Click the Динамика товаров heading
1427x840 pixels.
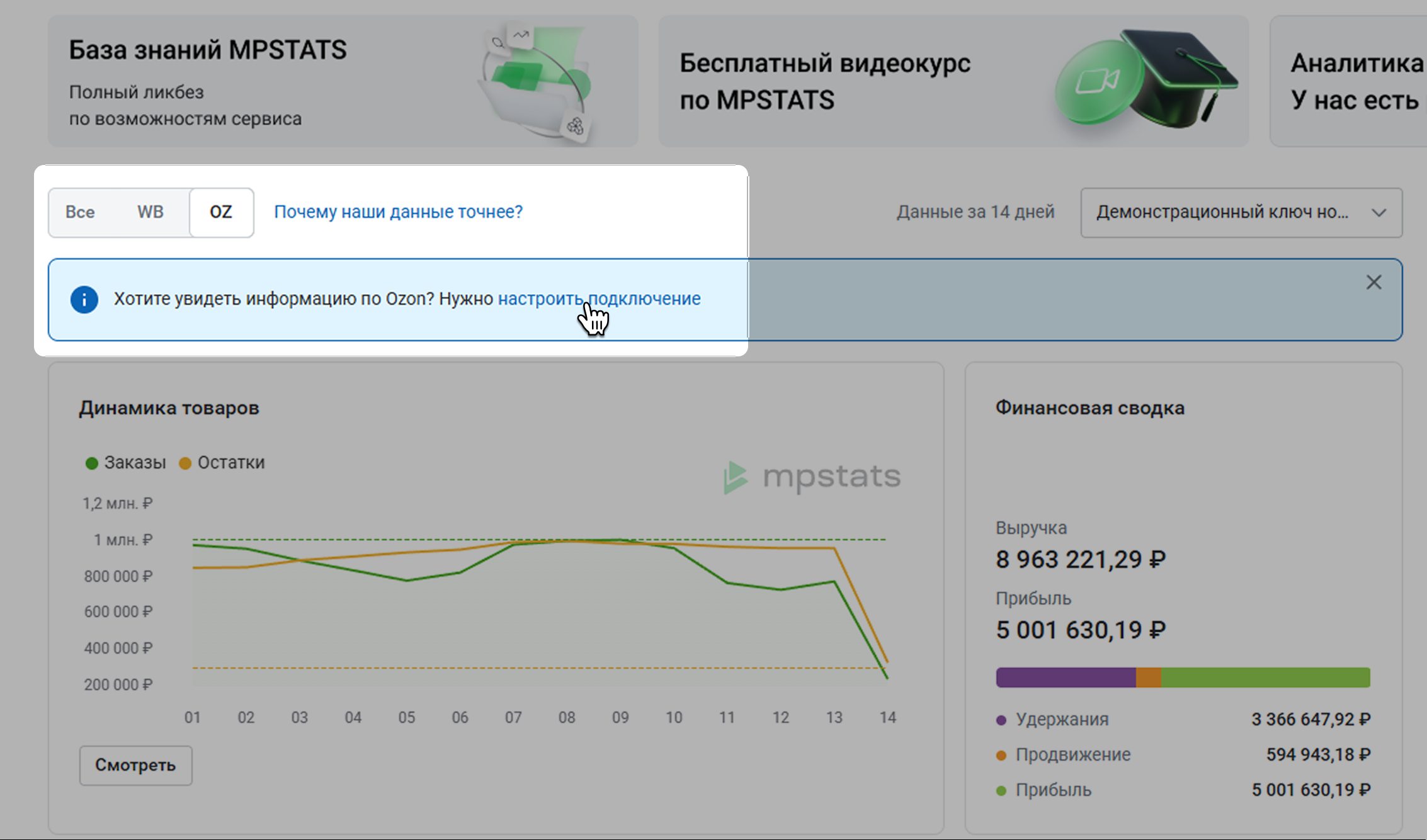pyautogui.click(x=169, y=408)
